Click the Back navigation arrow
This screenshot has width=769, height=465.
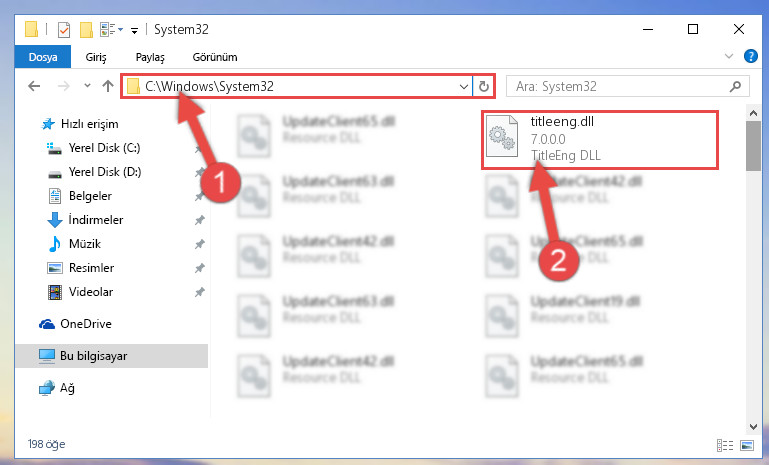34,86
